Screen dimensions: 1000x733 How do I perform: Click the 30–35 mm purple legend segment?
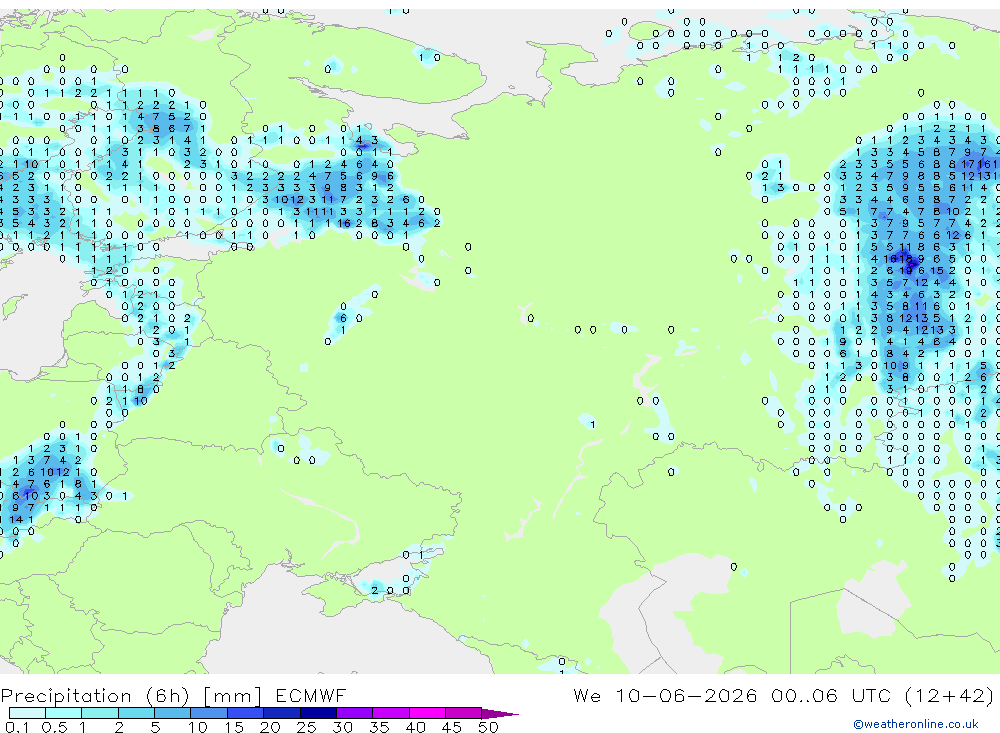355,713
